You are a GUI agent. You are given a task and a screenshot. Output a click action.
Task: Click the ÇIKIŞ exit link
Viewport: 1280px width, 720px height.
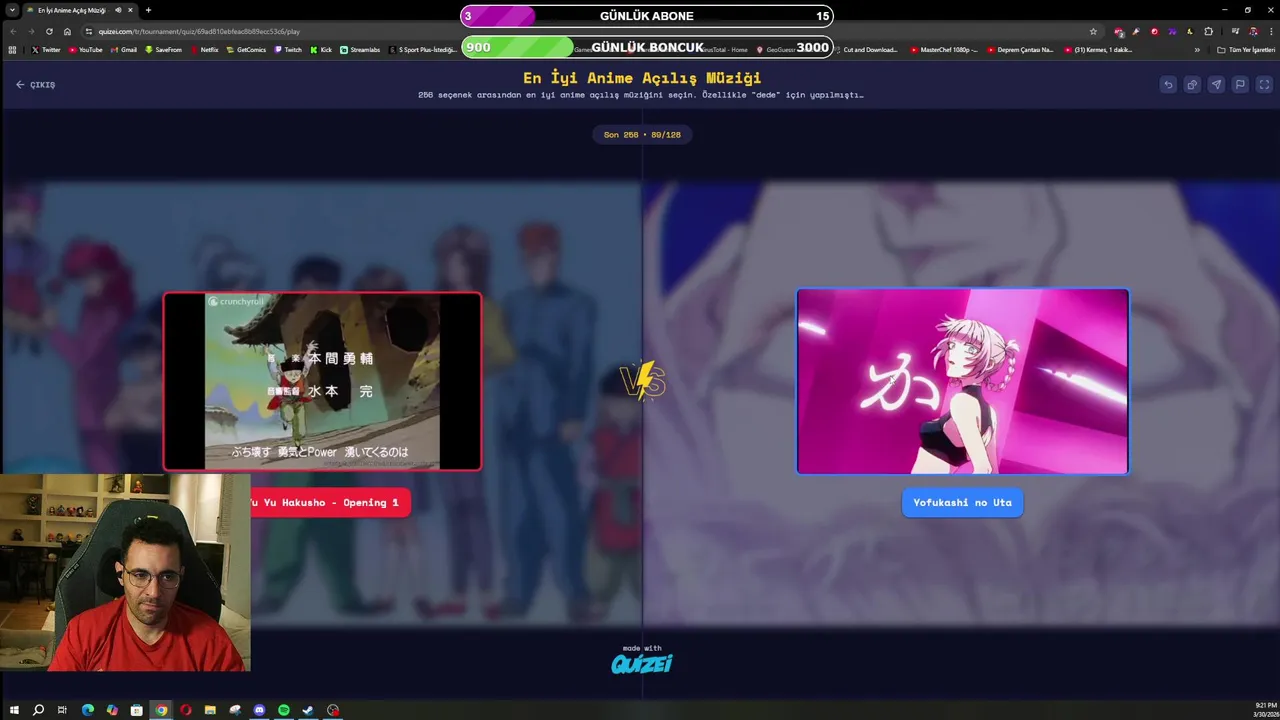pos(35,85)
